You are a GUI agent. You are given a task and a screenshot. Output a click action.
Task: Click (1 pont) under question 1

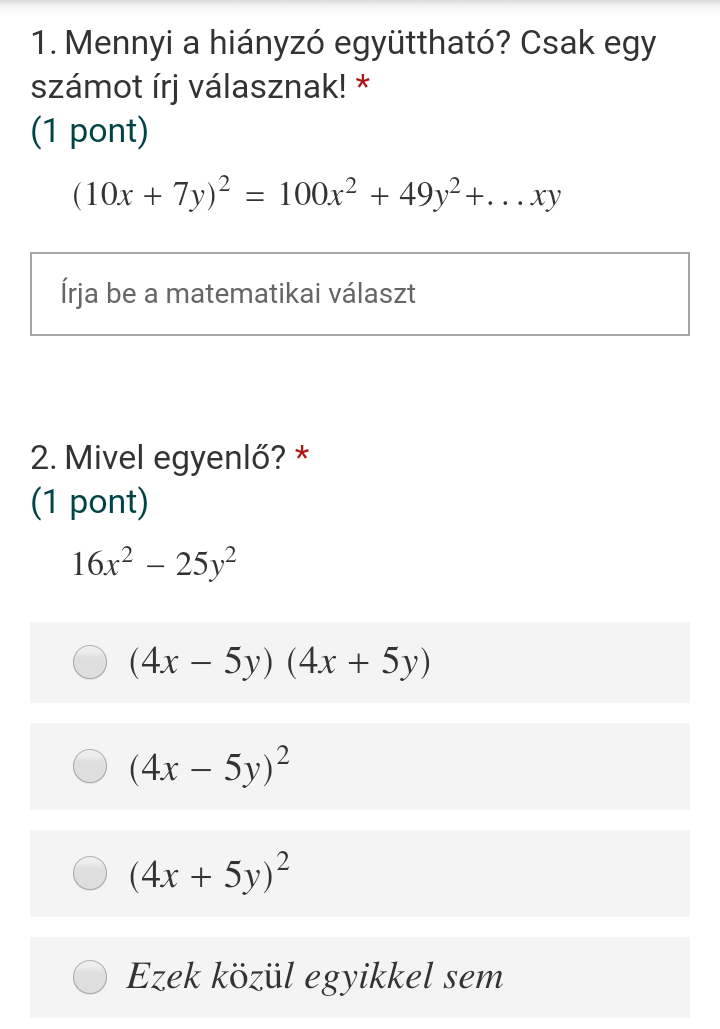pos(90,131)
